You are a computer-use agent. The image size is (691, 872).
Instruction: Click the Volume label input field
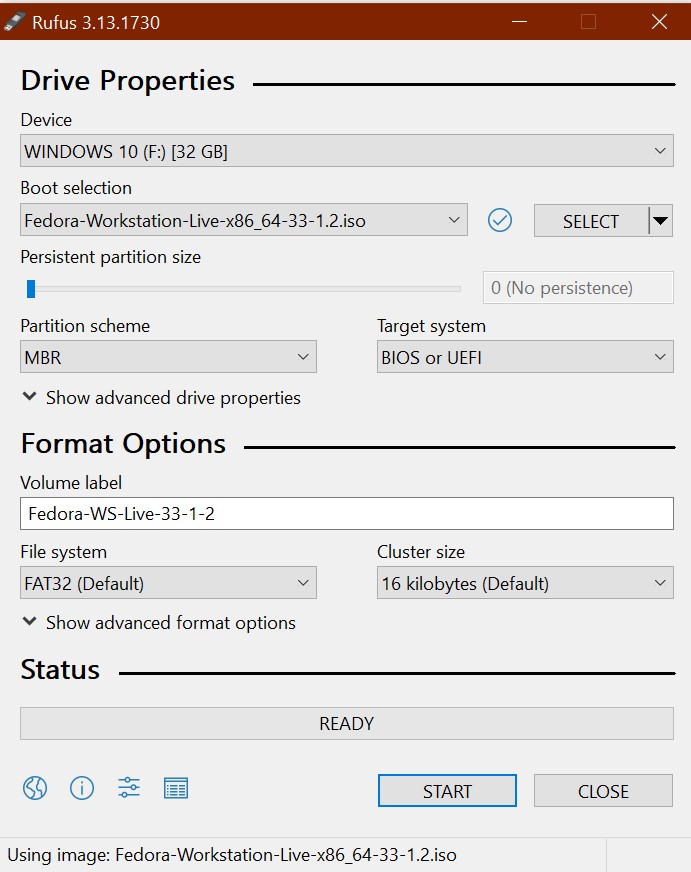(347, 513)
